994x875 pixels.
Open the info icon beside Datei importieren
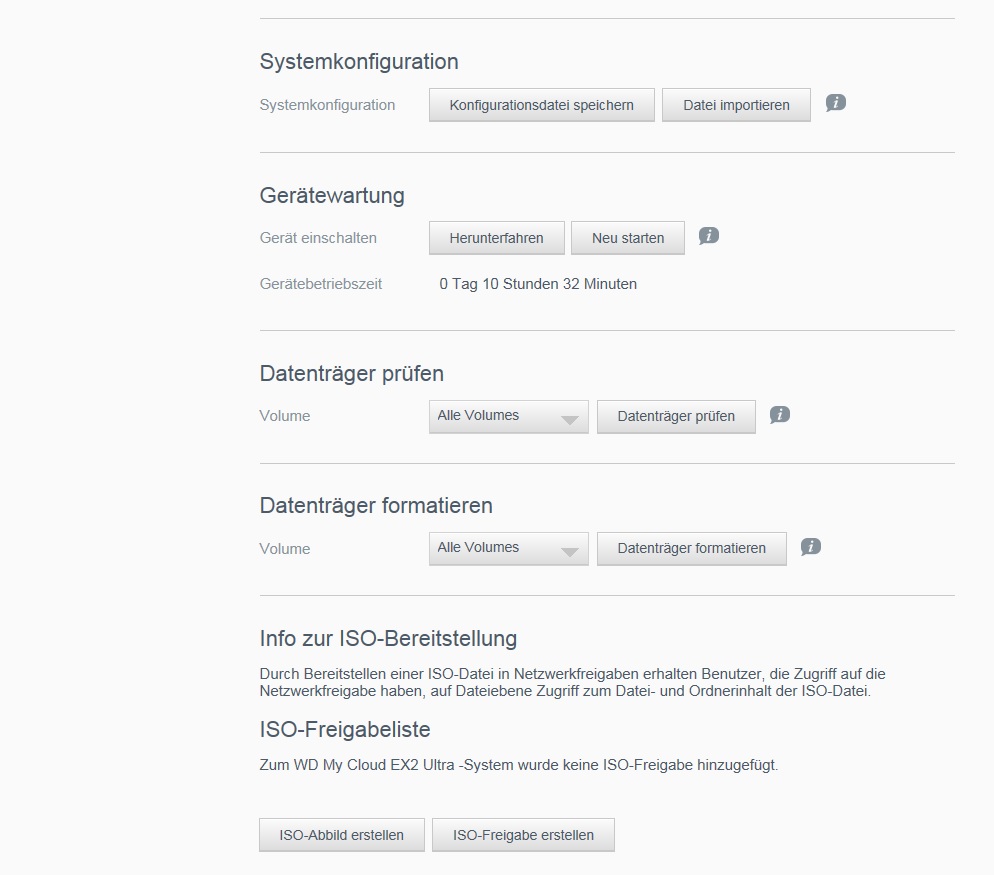click(836, 103)
